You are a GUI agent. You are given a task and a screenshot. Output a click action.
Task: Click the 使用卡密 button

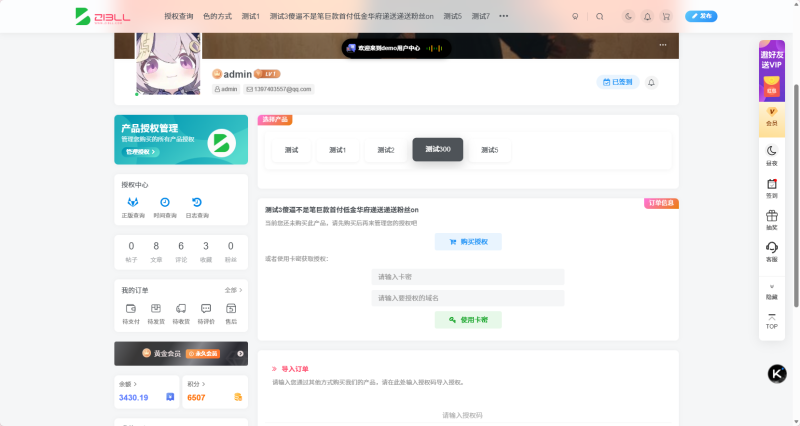(x=468, y=320)
